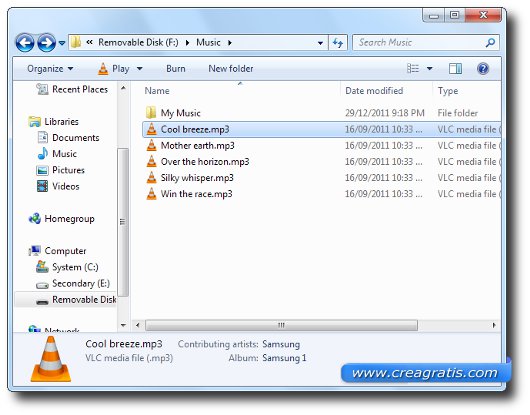Select Music segment in address path
Viewport: 530px width, 415px height.
click(x=208, y=43)
